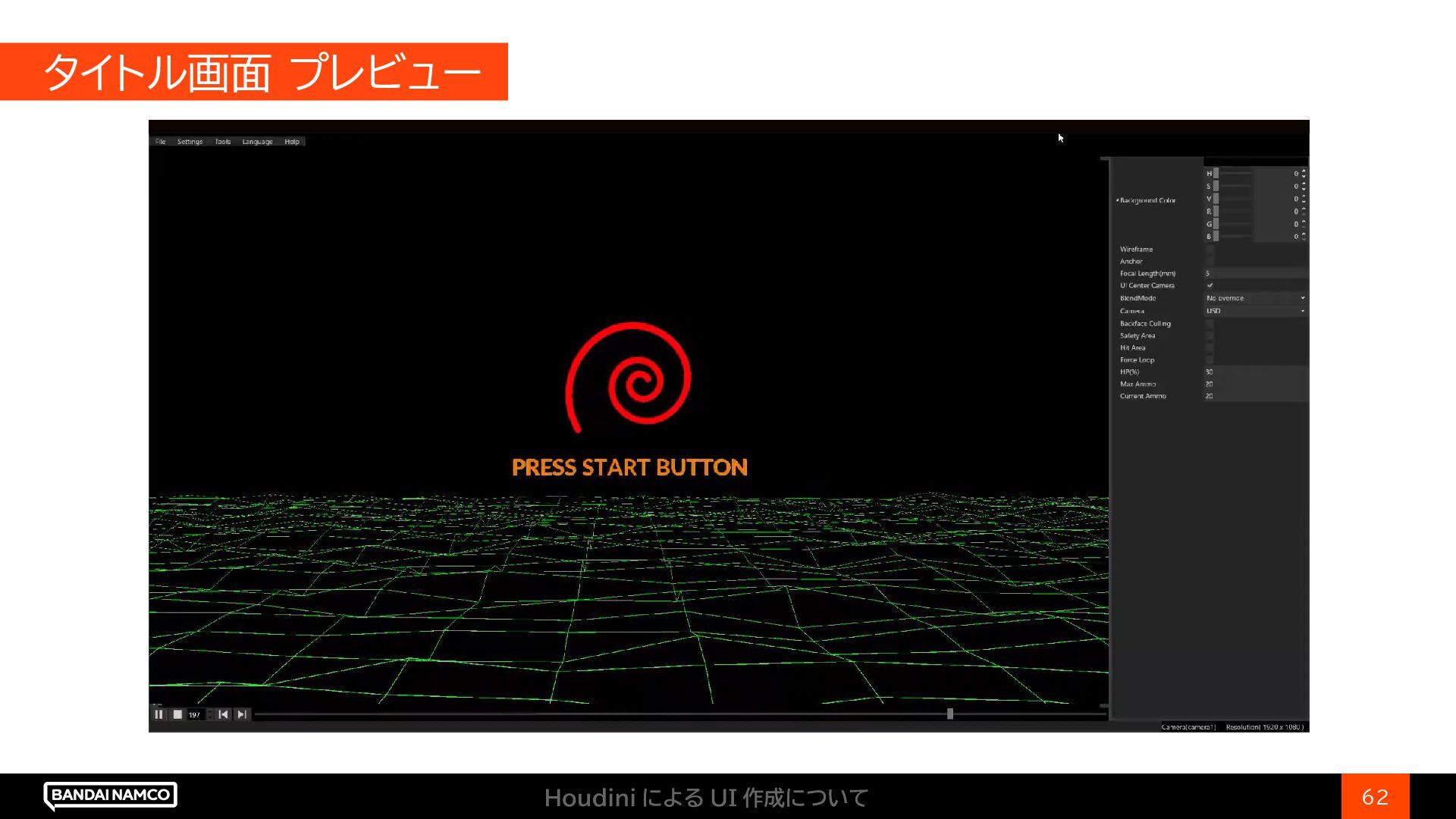Uncheck the UI Center Camera checkbox
Viewport: 1456px width, 819px height.
1210,286
